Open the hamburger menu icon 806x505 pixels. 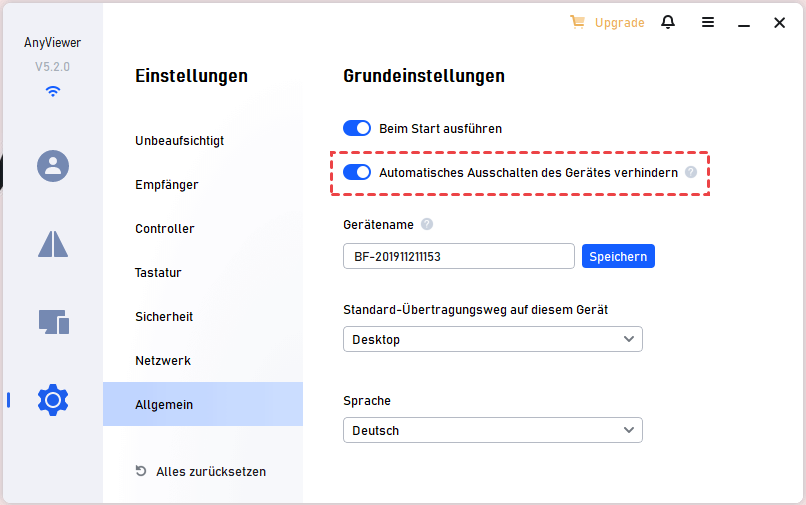pos(708,22)
